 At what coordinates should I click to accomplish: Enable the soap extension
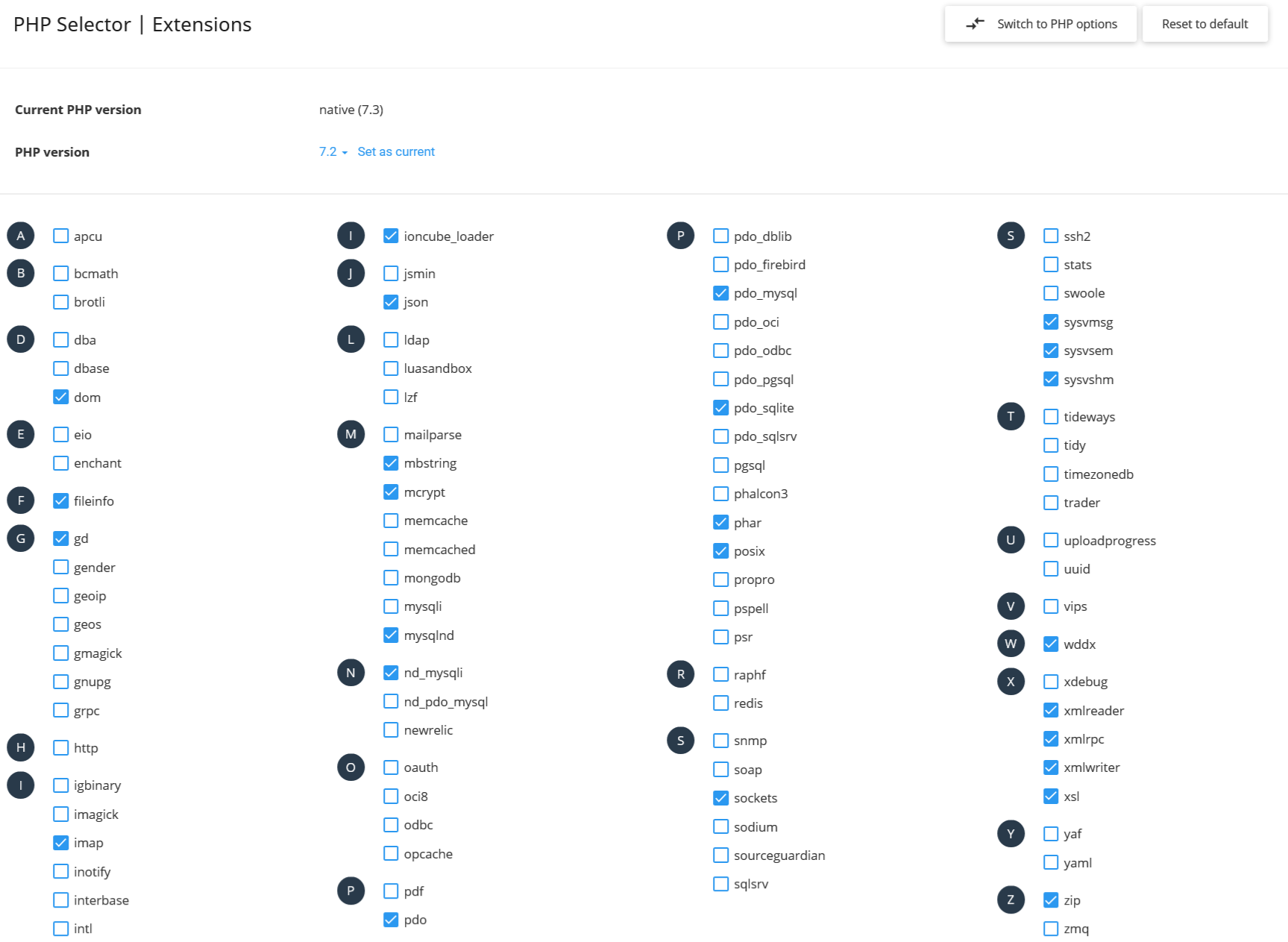720,769
